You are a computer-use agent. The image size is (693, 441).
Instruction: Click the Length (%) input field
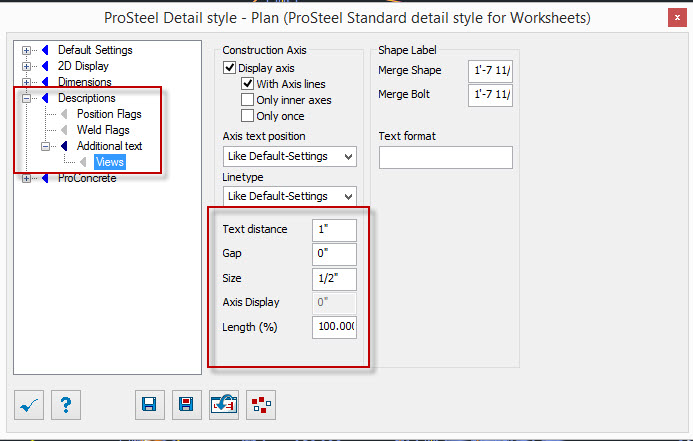pyautogui.click(x=334, y=327)
